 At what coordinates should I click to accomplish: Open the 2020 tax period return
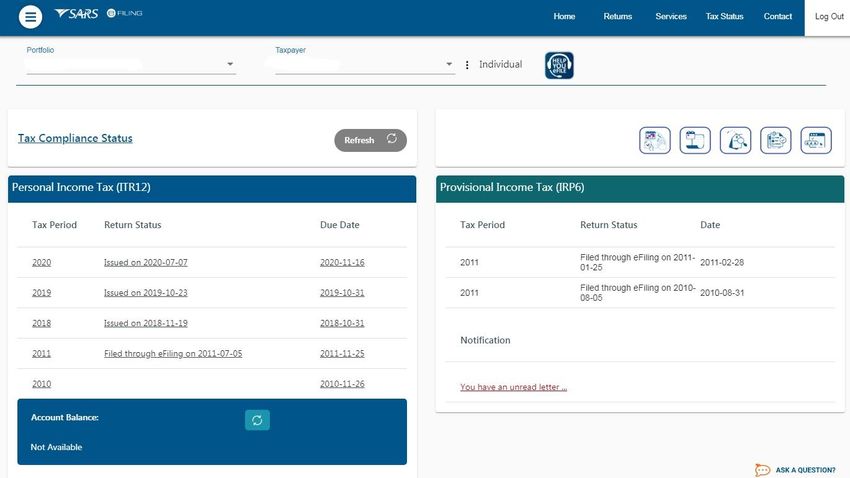(41, 262)
